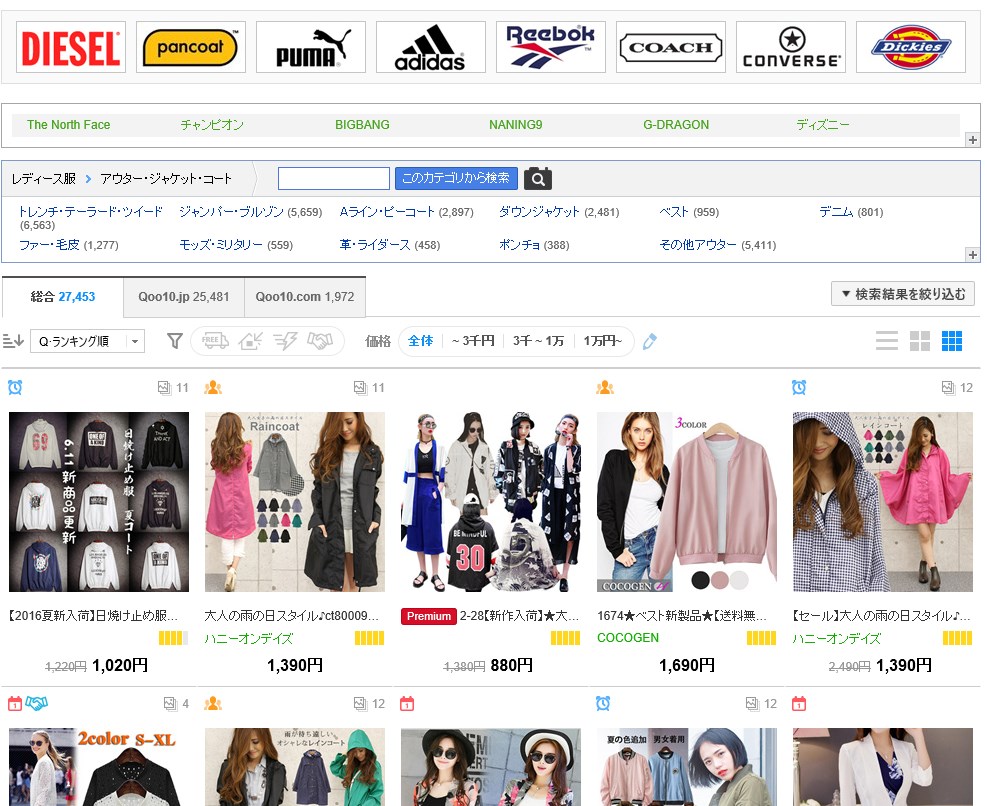The image size is (987, 806).
Task: Click the レディース服 breadcrumb
Action: pos(43,179)
